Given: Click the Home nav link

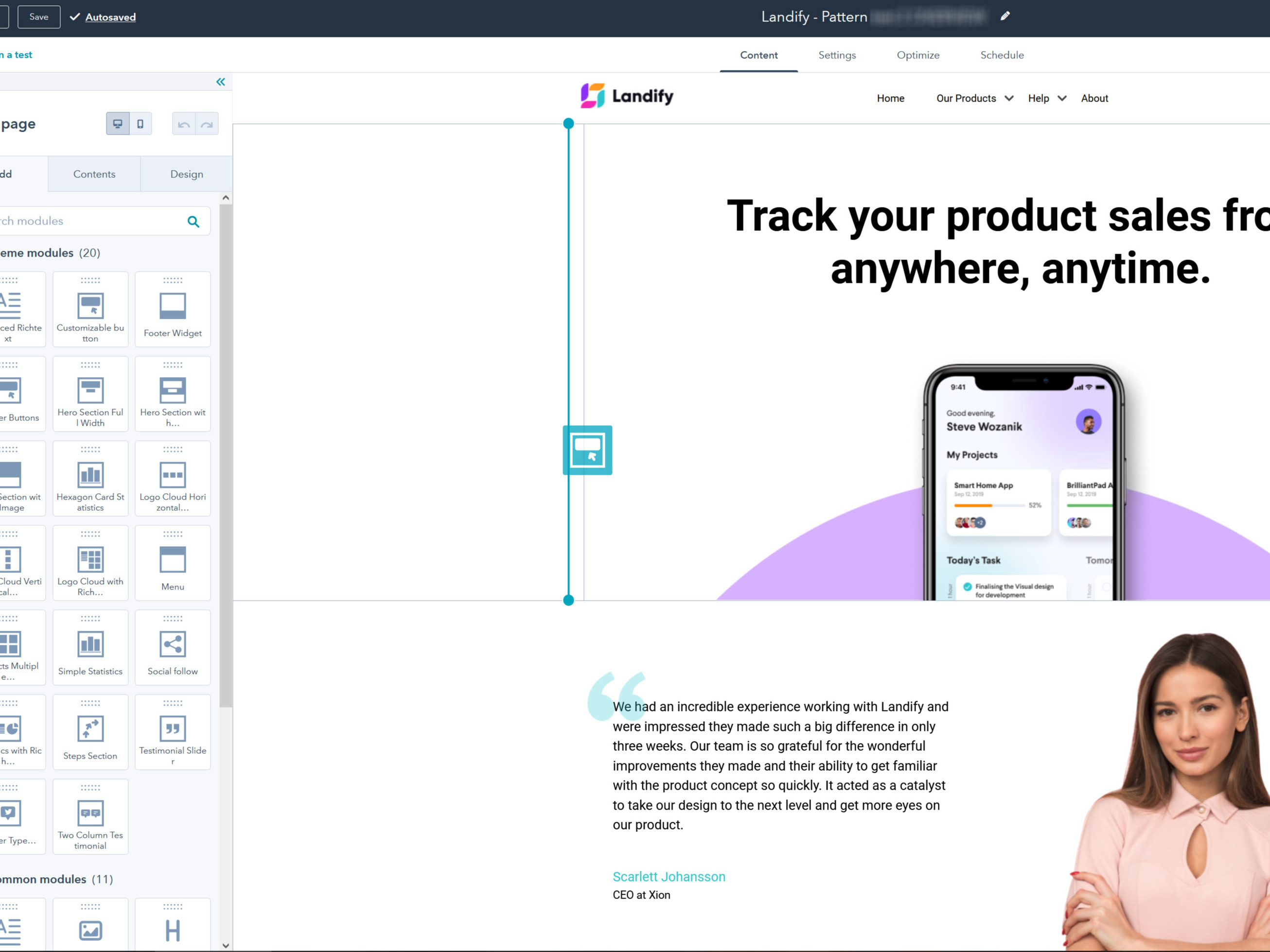Looking at the screenshot, I should point(890,98).
